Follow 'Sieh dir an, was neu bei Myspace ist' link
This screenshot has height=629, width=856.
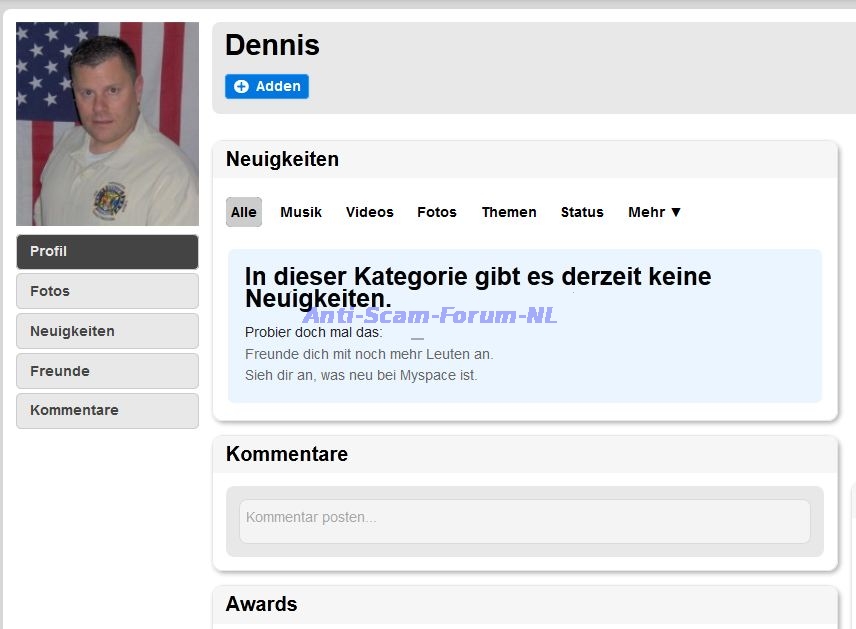pos(361,376)
